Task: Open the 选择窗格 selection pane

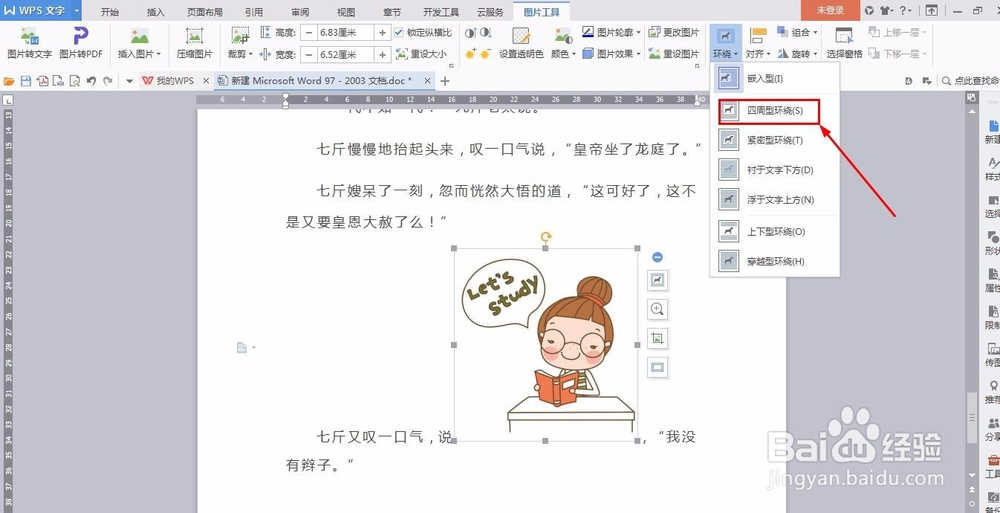Action: (x=844, y=43)
